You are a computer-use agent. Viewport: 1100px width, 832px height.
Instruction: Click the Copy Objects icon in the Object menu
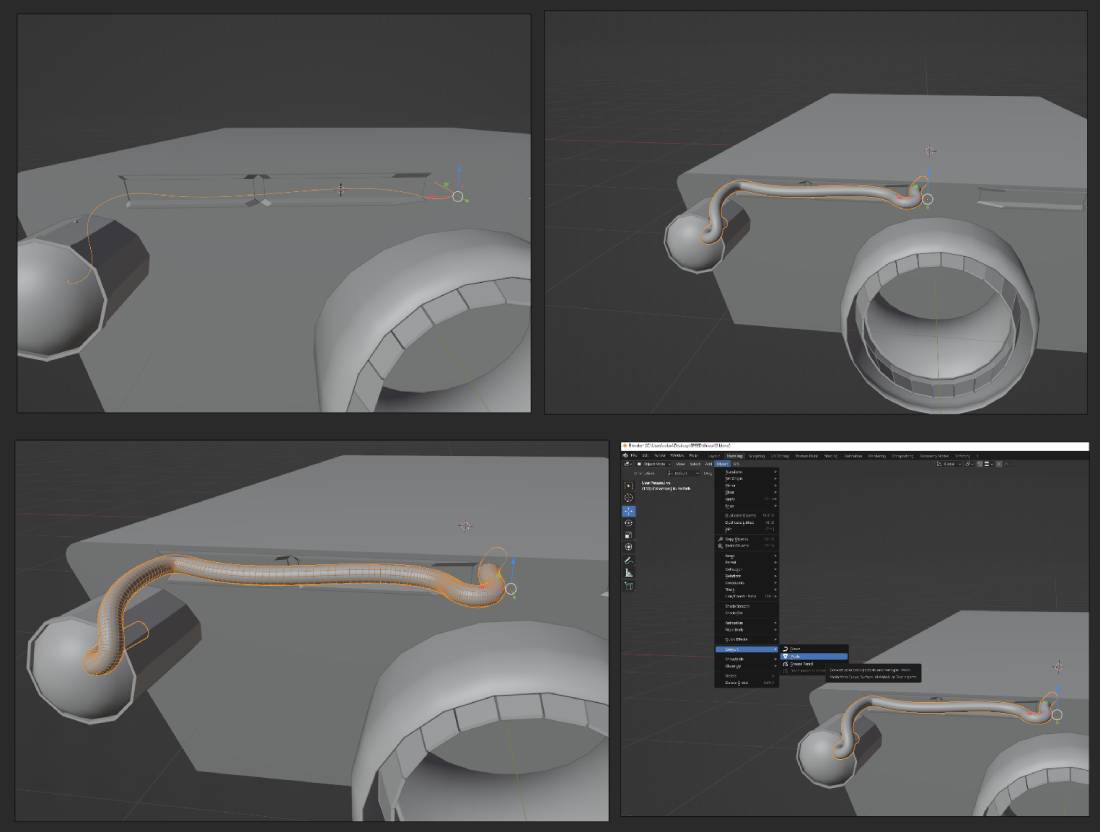pyautogui.click(x=720, y=539)
